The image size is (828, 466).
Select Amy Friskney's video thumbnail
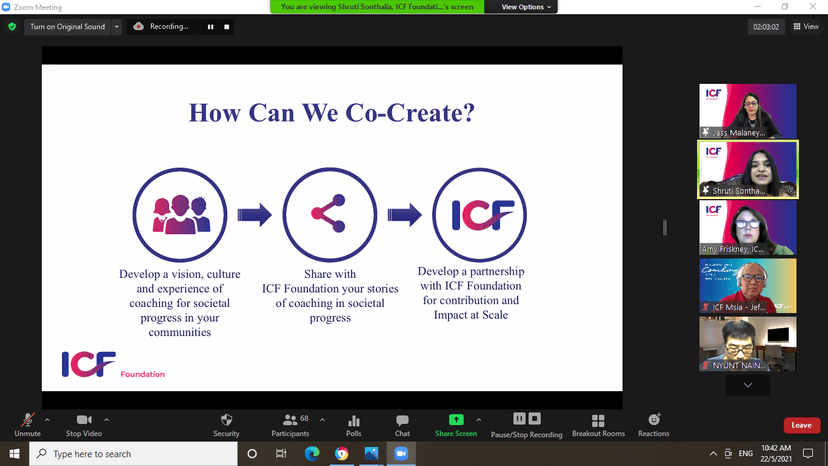pyautogui.click(x=748, y=227)
